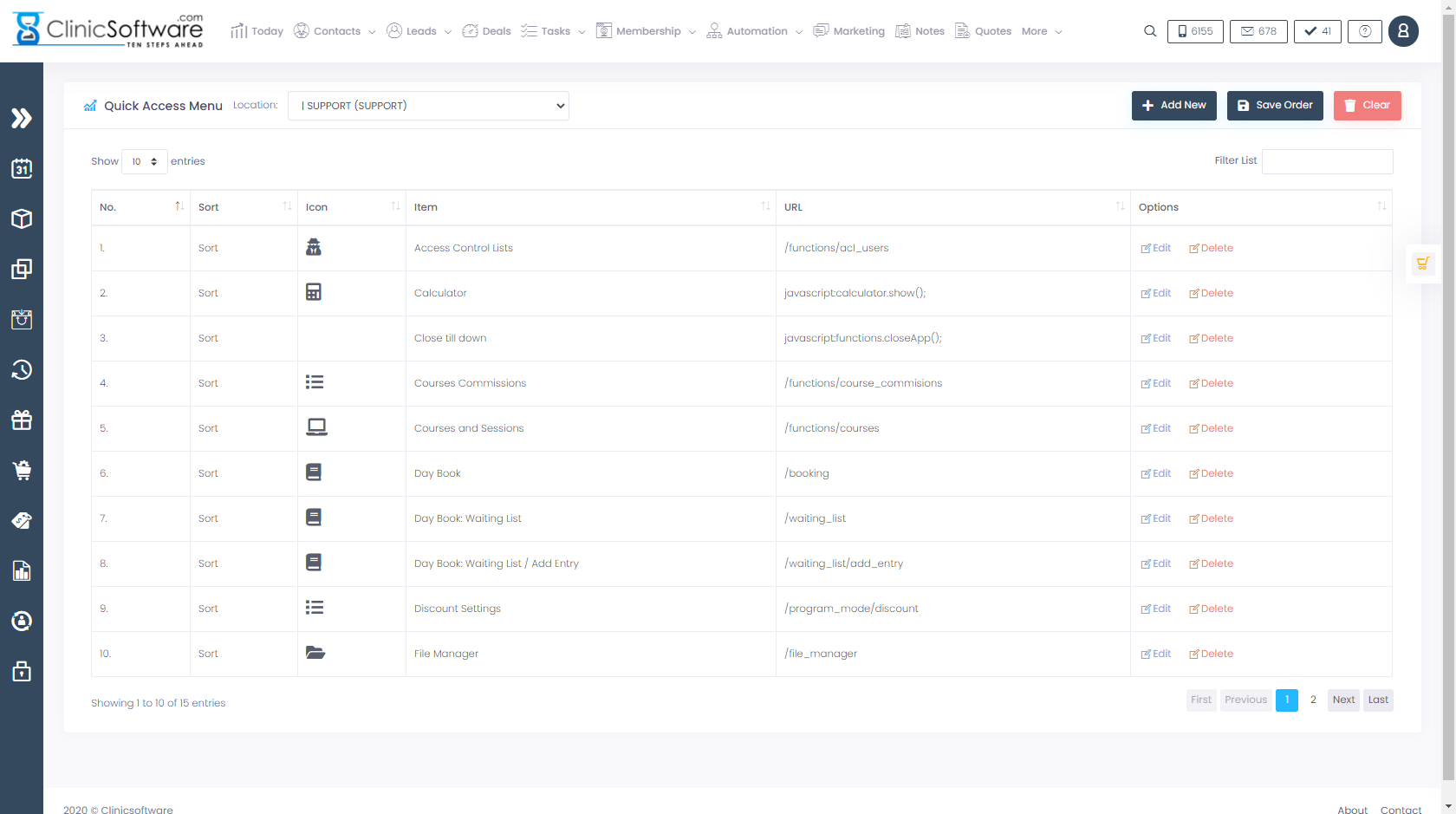Expand the sidebar with the double-chevron icon
Image resolution: width=1456 pixels, height=814 pixels.
click(22, 118)
